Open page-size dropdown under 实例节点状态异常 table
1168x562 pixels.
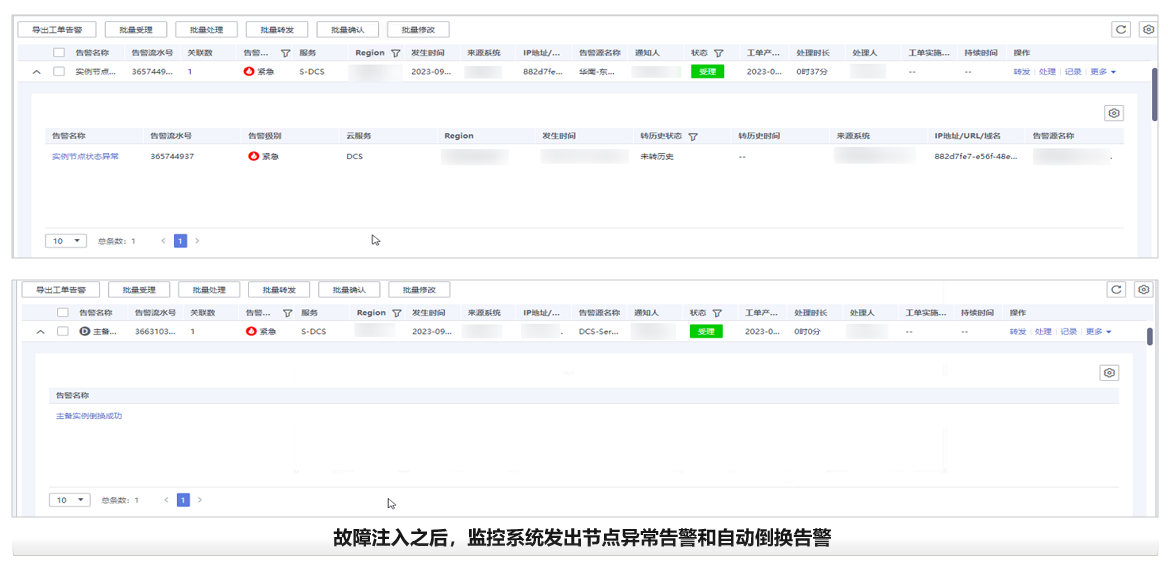tap(66, 241)
